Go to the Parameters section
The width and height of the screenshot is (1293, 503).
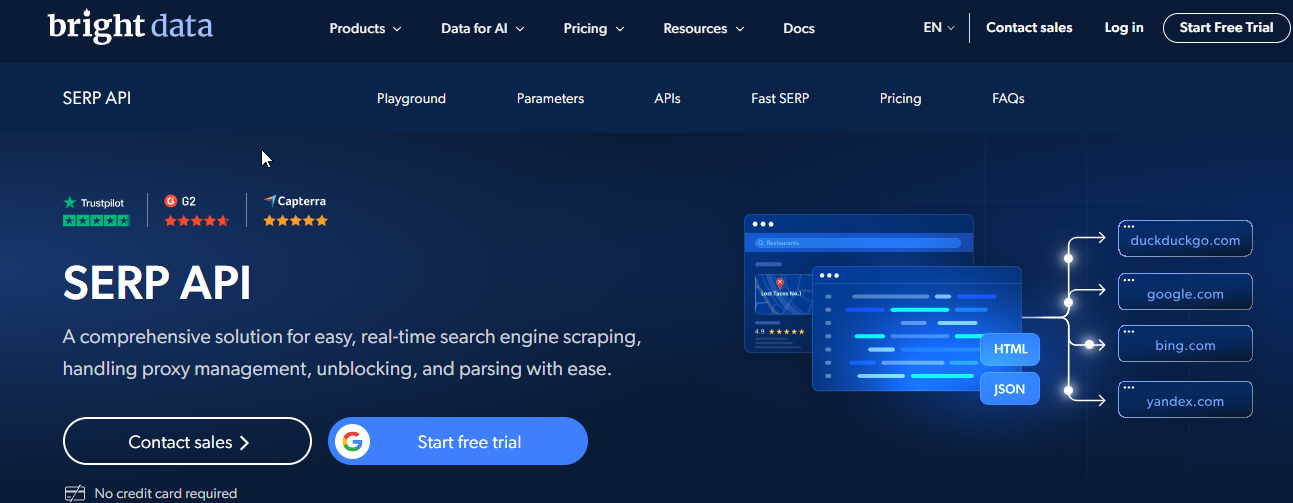[550, 98]
